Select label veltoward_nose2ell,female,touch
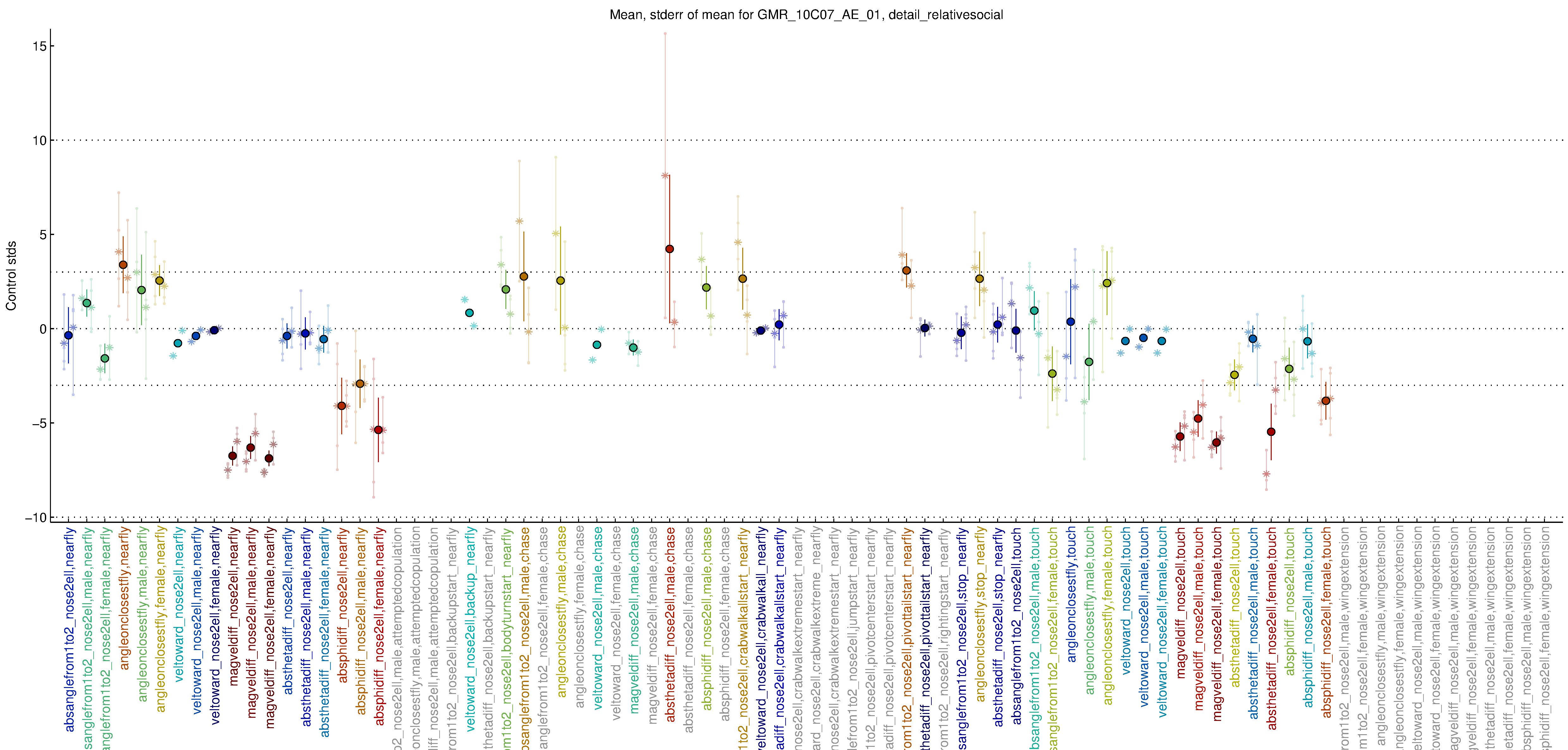Image resolution: width=1568 pixels, height=750 pixels. point(1163,622)
